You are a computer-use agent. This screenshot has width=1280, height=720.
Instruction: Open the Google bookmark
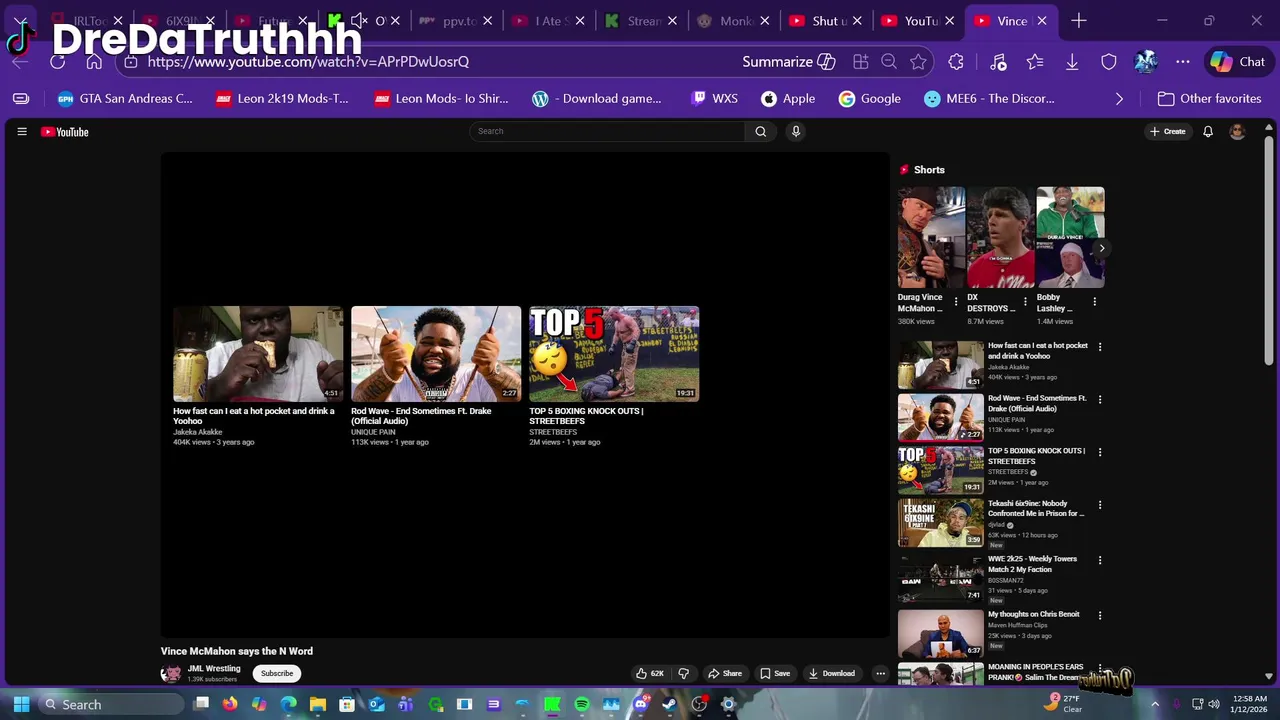pos(869,98)
